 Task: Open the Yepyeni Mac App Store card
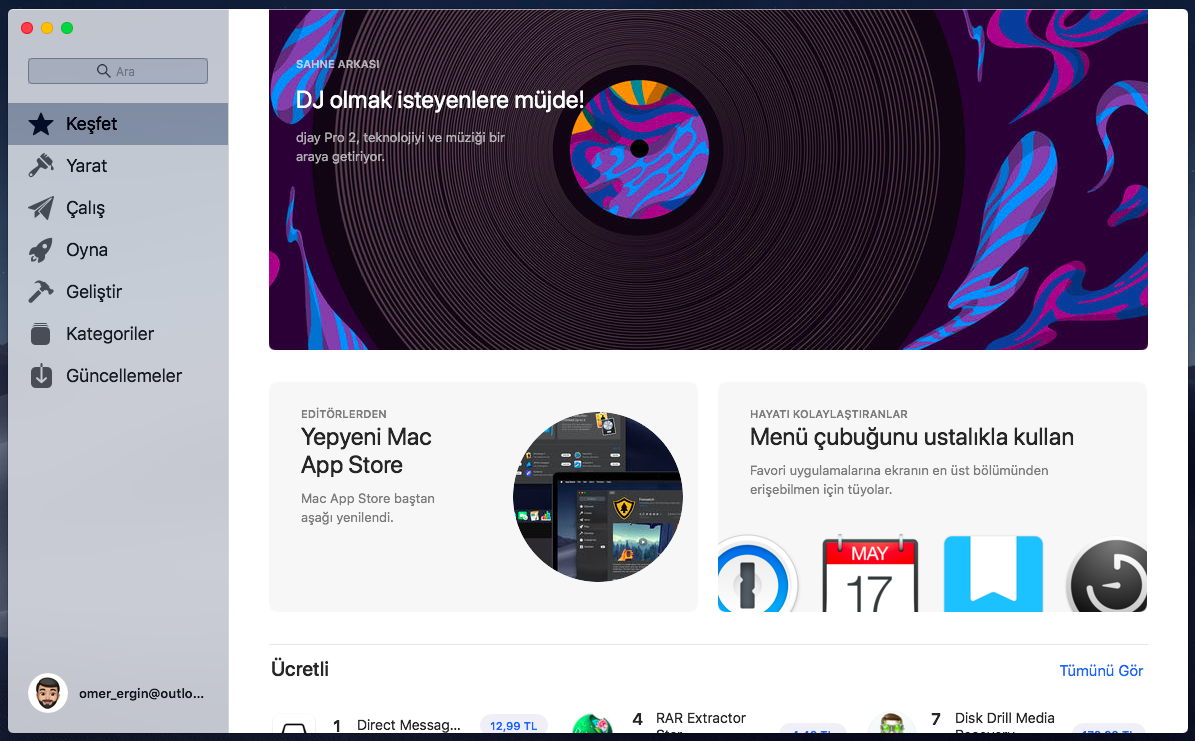tap(483, 496)
